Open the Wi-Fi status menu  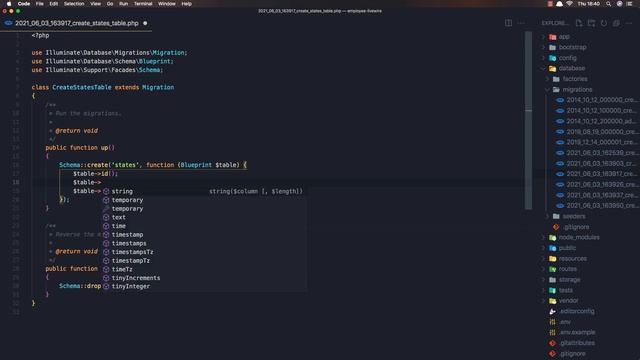[x=569, y=4]
